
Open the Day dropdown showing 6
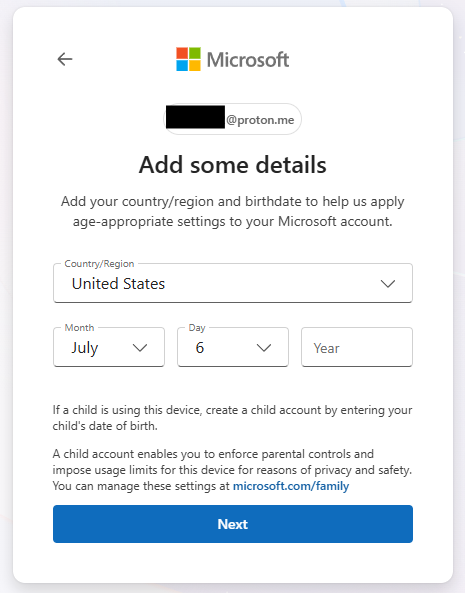(233, 347)
